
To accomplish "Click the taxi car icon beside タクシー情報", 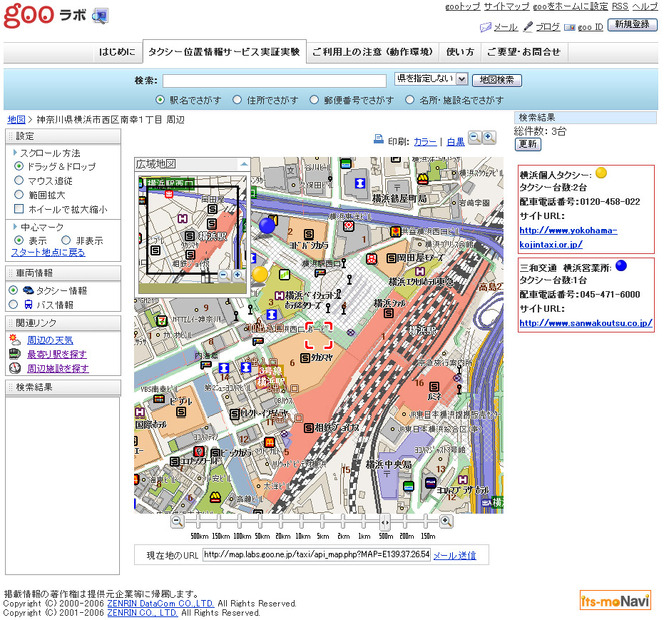I will coord(28,290).
